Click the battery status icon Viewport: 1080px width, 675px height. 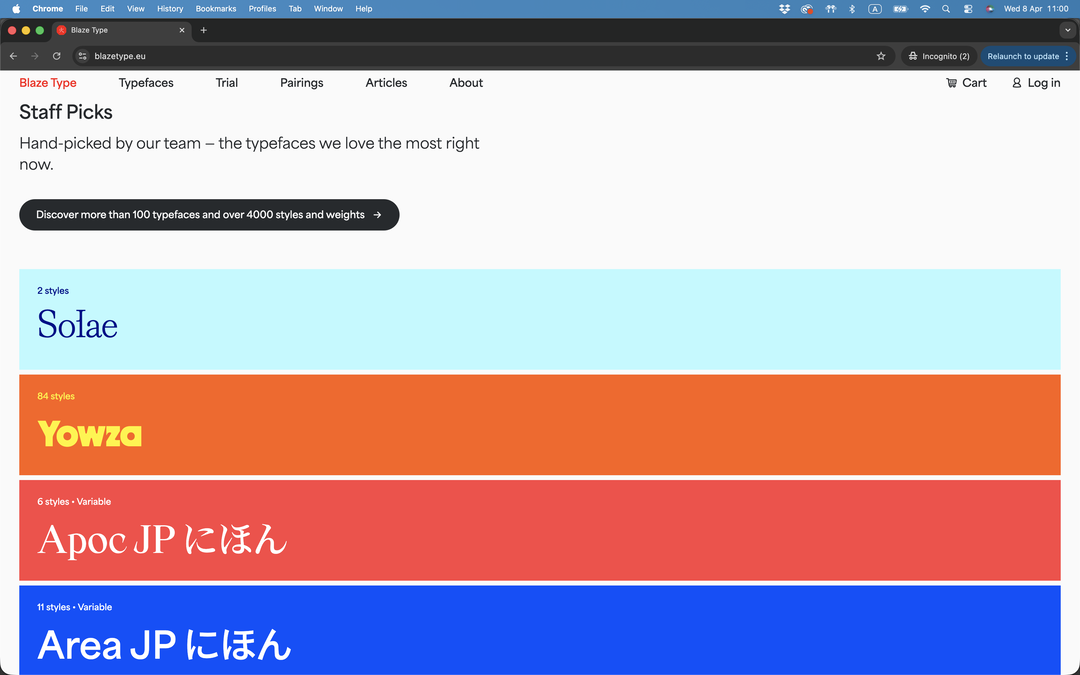pyautogui.click(x=900, y=9)
